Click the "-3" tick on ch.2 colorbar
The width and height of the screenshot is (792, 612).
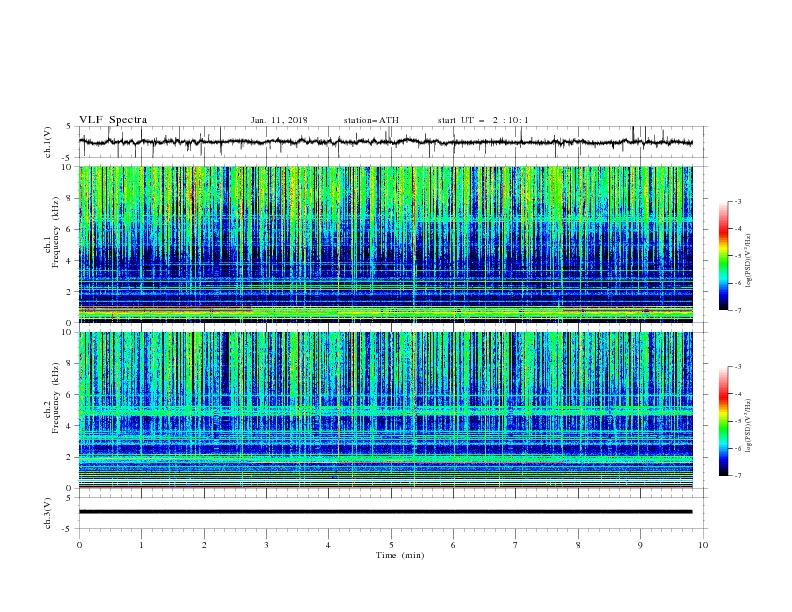(737, 367)
